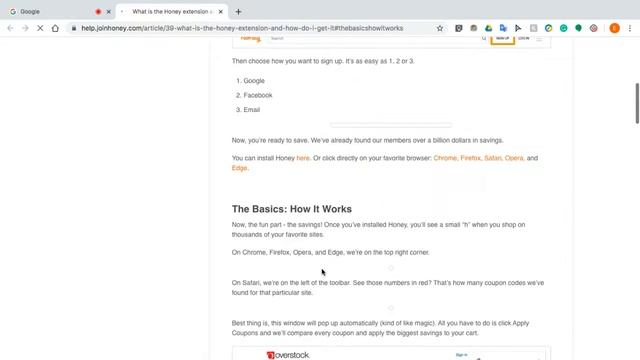Image resolution: width=640 pixels, height=360 pixels.
Task: Go back to the previous page
Action: click(10, 28)
